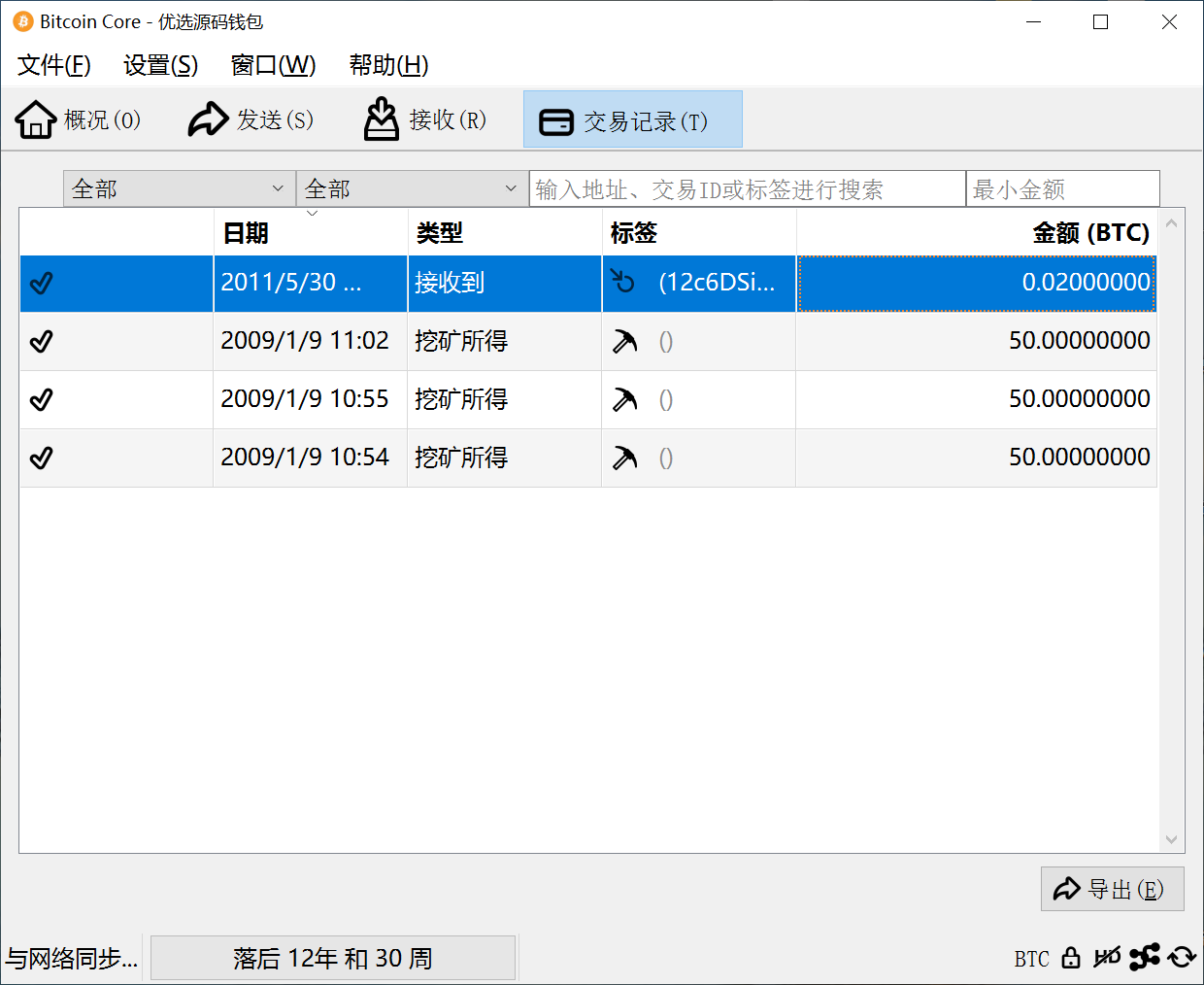Click the 落后 12年 和 30 周 progress bar

[334, 958]
